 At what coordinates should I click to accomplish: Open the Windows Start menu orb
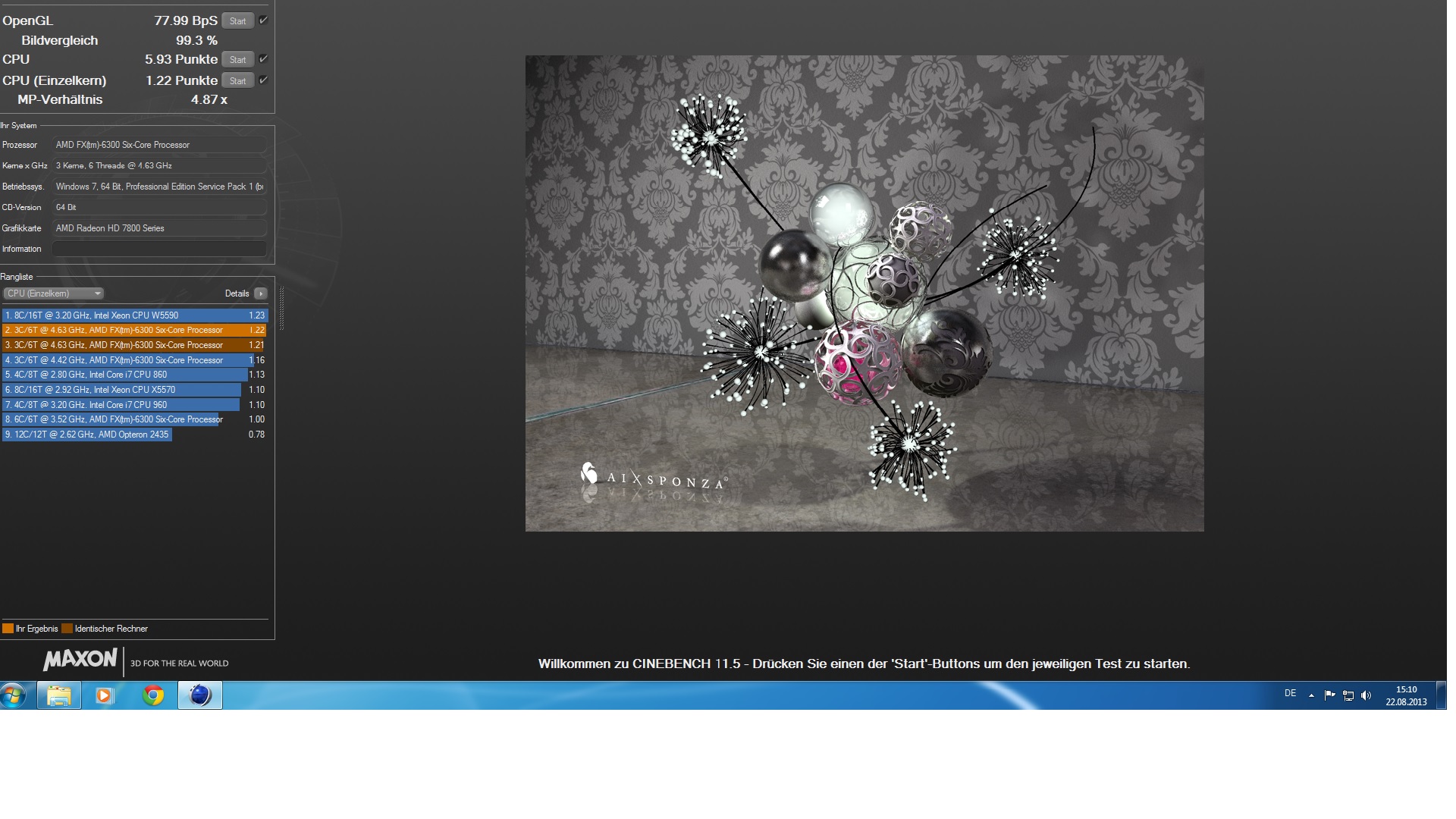(x=14, y=695)
